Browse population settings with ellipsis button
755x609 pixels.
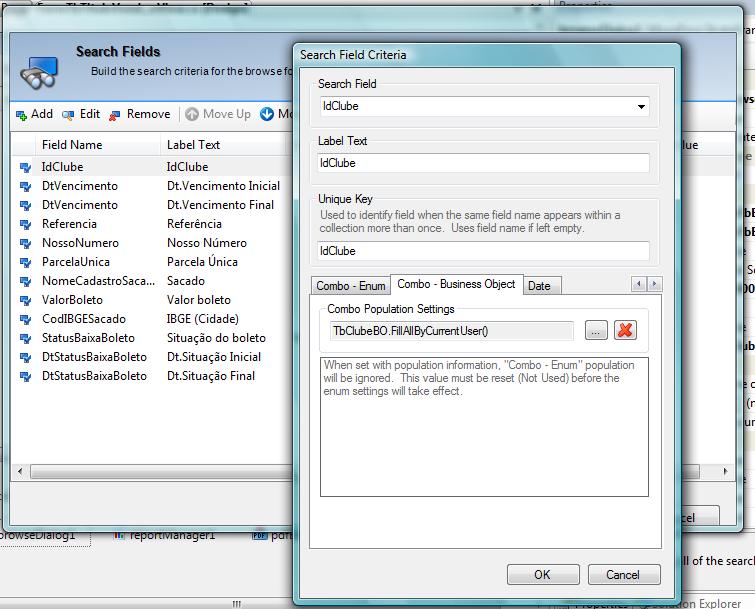point(595,330)
